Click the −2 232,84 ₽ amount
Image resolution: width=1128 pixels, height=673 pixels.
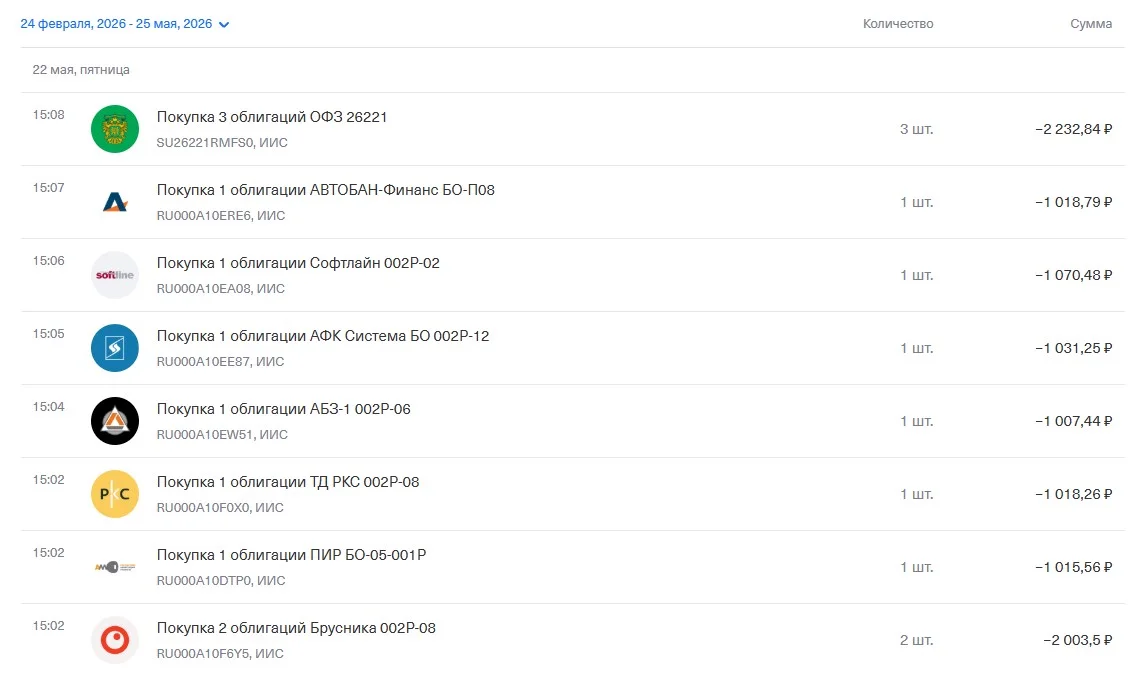[x=1073, y=129]
